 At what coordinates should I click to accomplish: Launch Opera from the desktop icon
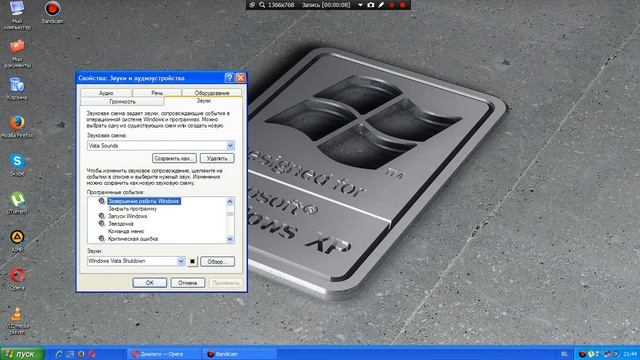click(x=17, y=279)
